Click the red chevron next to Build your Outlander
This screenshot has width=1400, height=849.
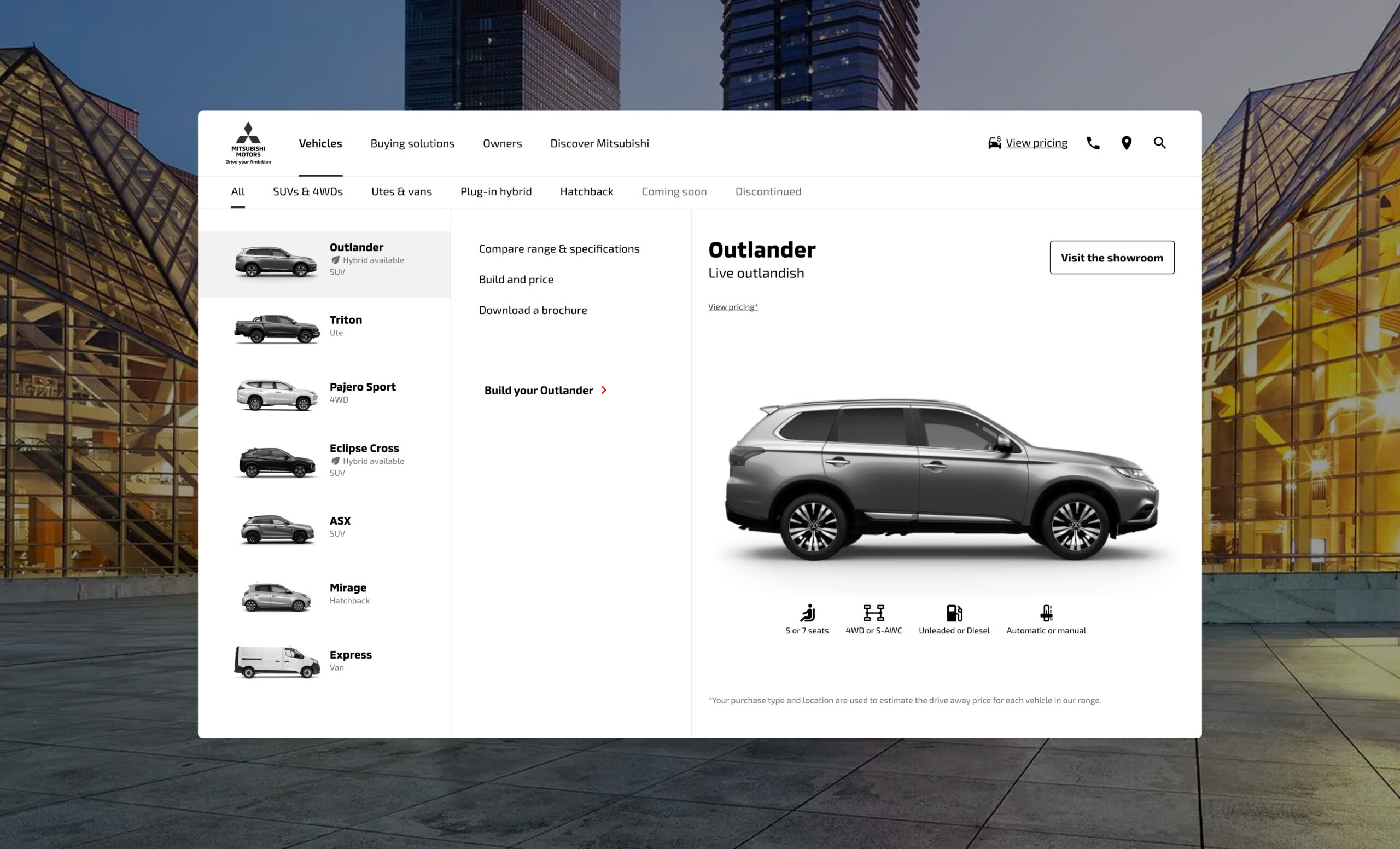point(604,390)
